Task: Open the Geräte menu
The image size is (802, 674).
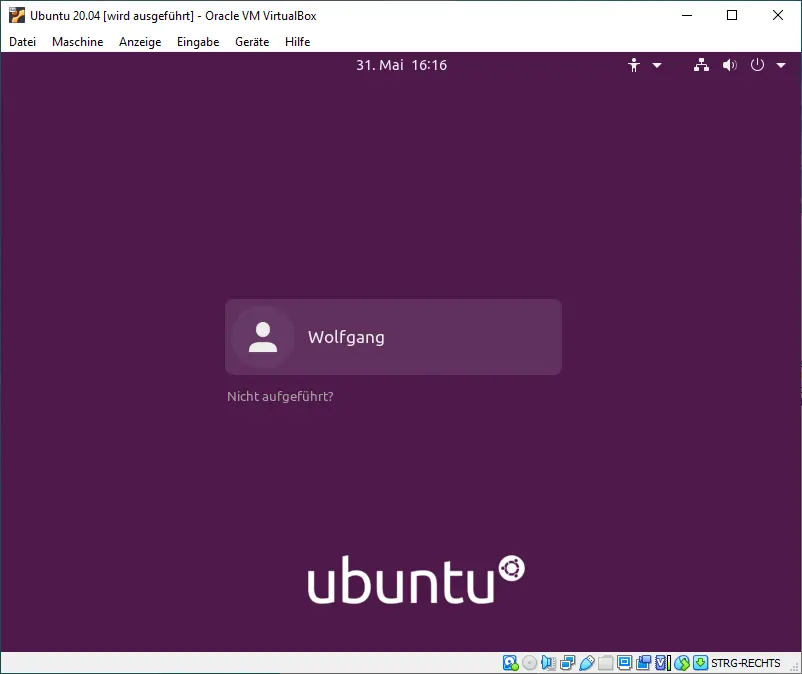Action: tap(251, 42)
